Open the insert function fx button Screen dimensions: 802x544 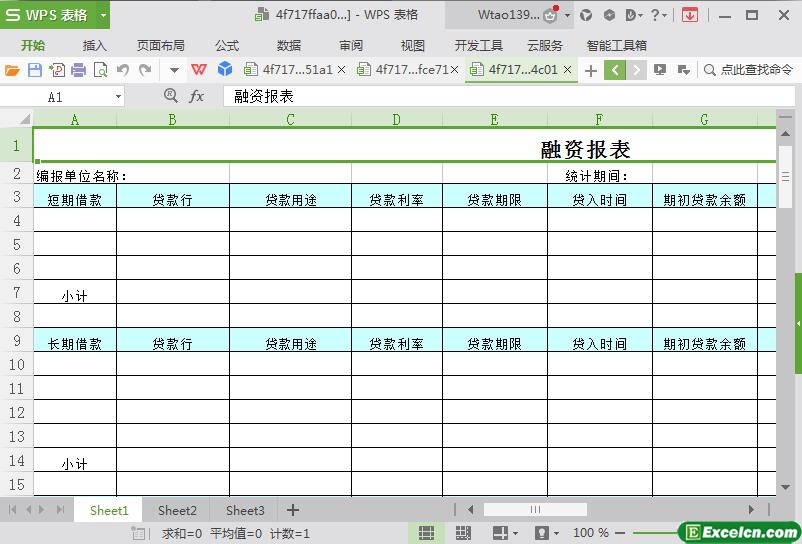[x=196, y=96]
